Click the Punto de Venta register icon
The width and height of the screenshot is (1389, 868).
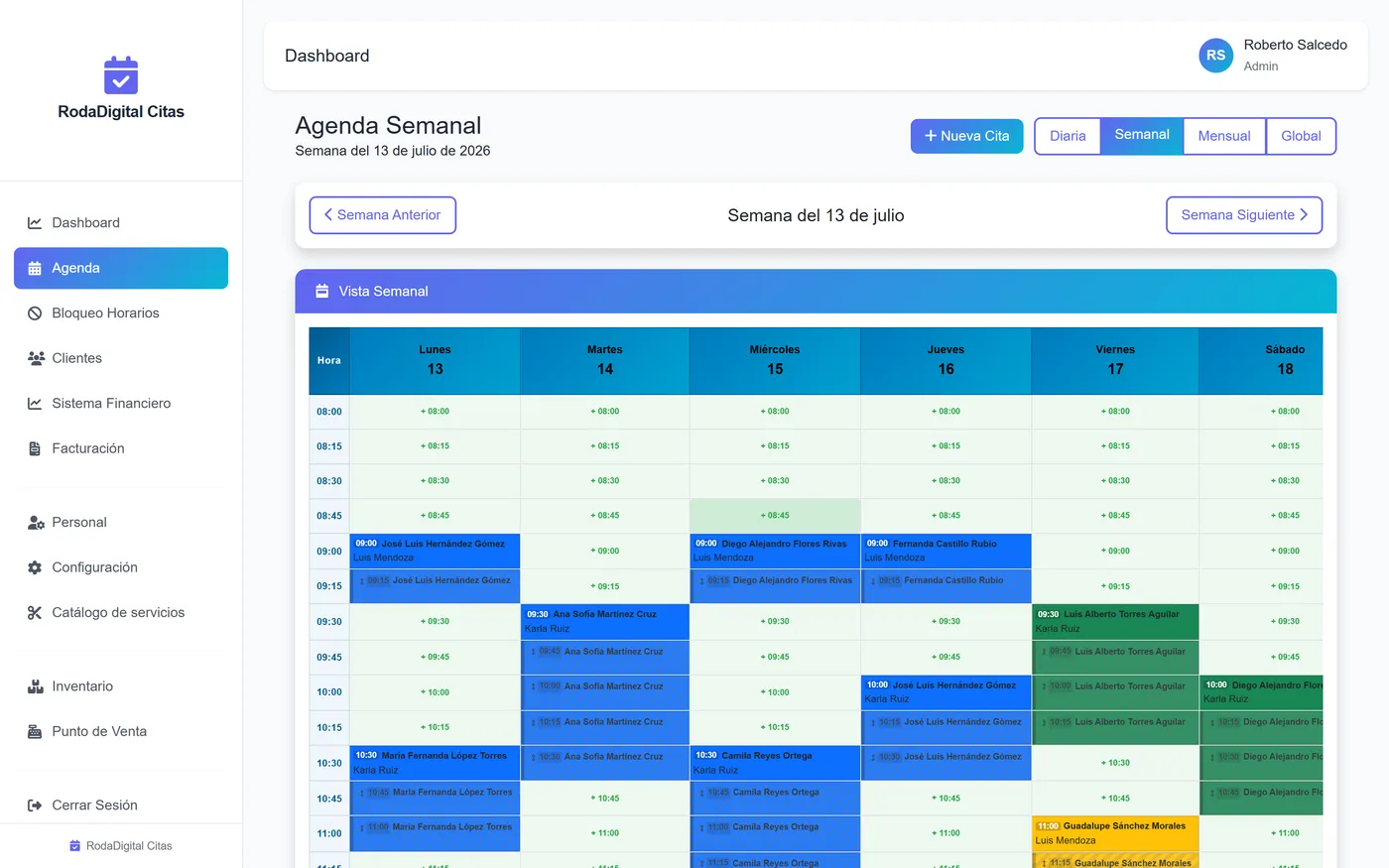tap(35, 732)
